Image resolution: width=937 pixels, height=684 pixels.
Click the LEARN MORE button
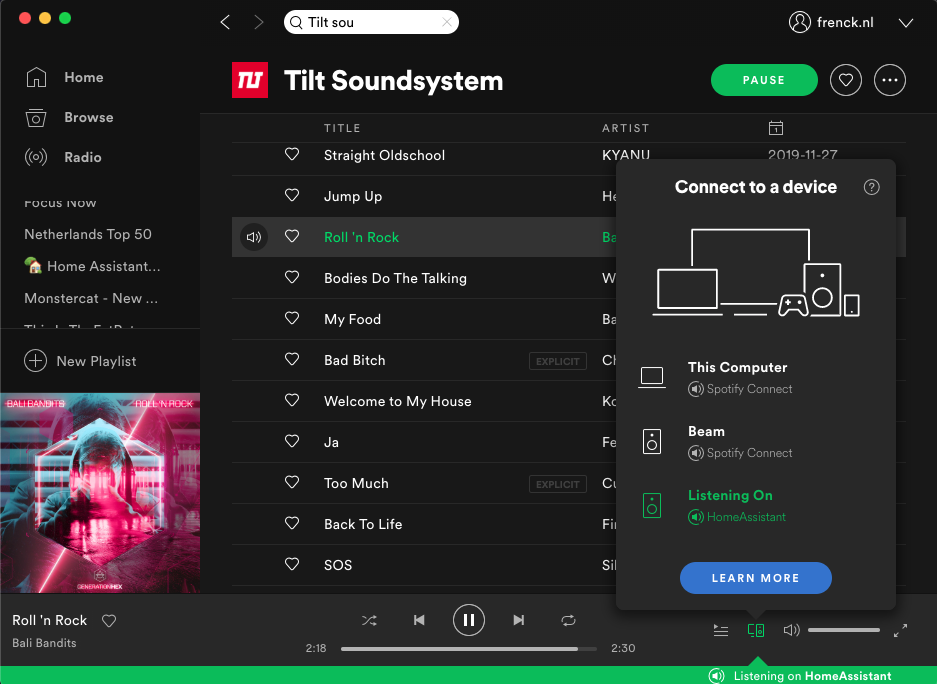coord(755,578)
